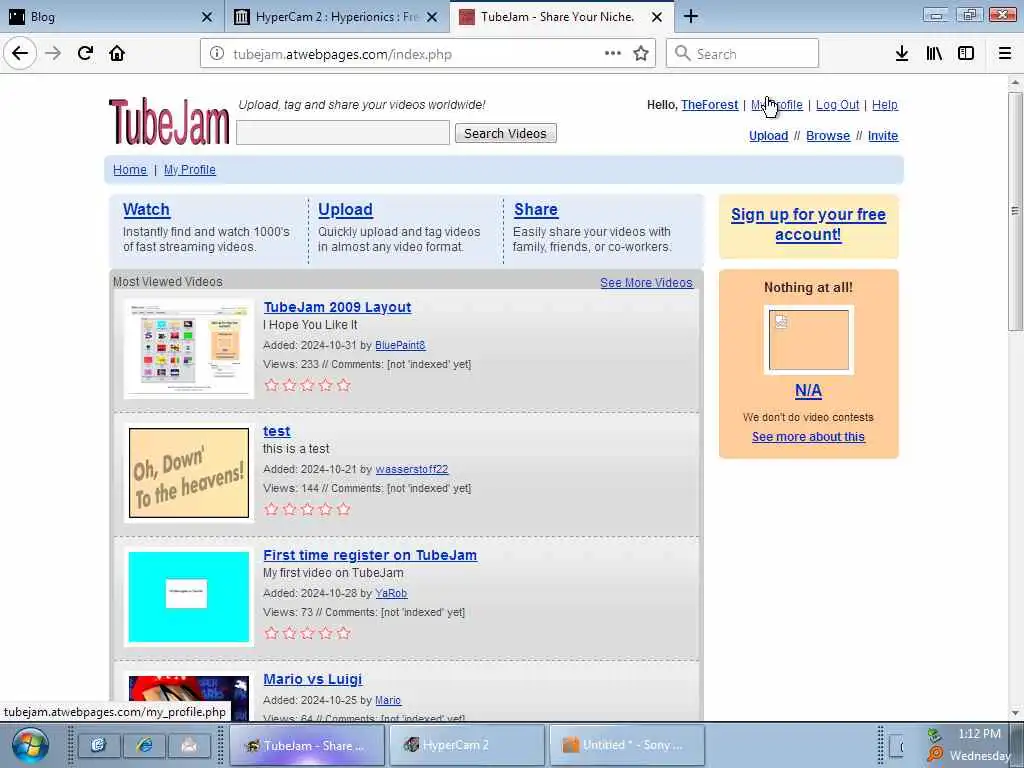The width and height of the screenshot is (1024, 768).
Task: Click the TubeJam taskbar button
Action: click(307, 745)
